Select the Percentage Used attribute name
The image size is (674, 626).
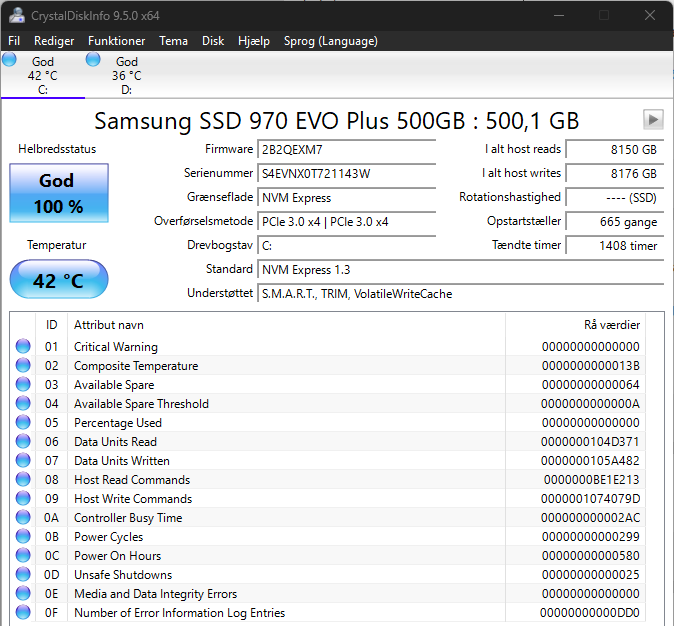(118, 423)
